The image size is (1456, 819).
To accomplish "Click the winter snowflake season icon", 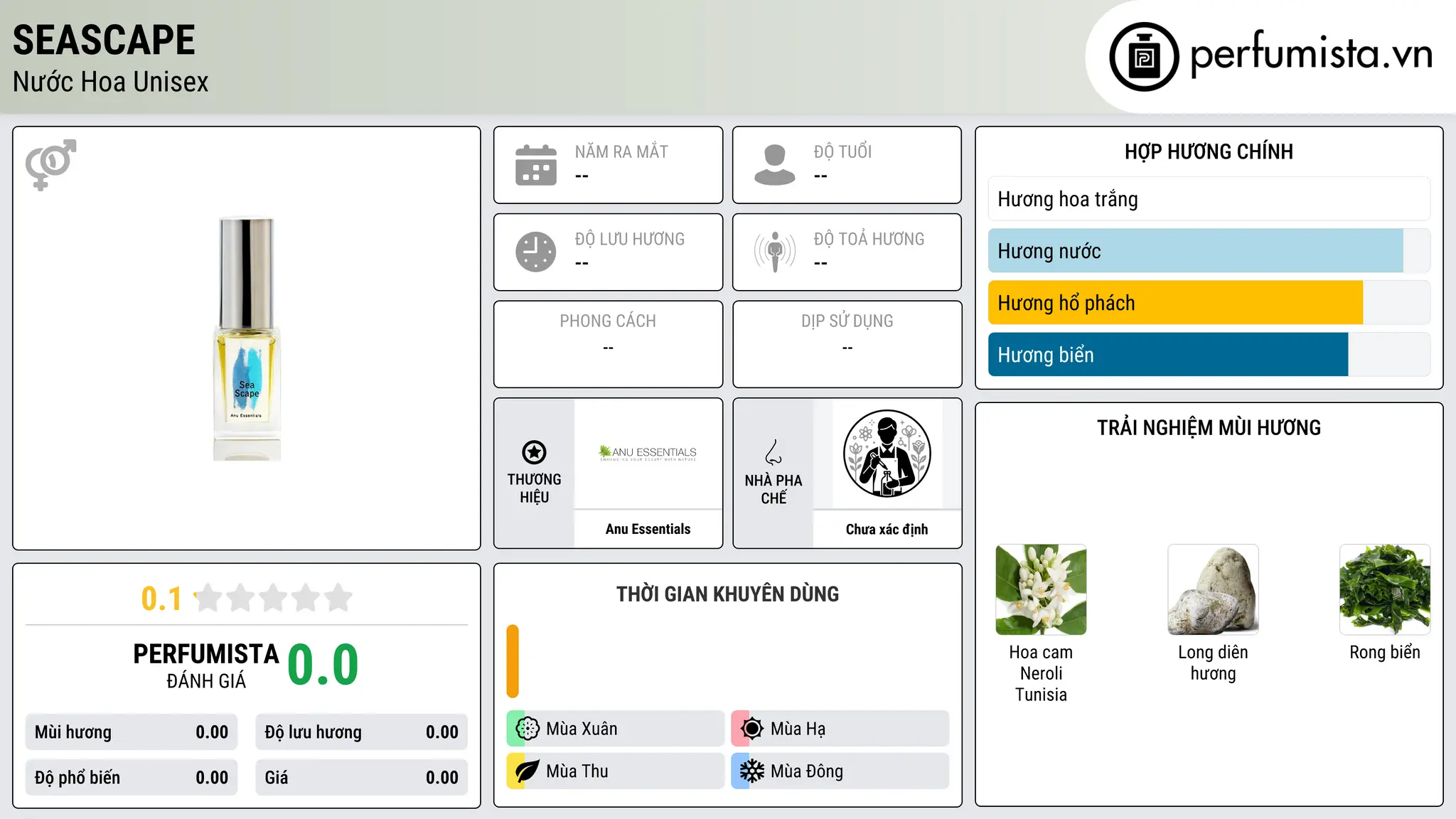I will click(752, 771).
